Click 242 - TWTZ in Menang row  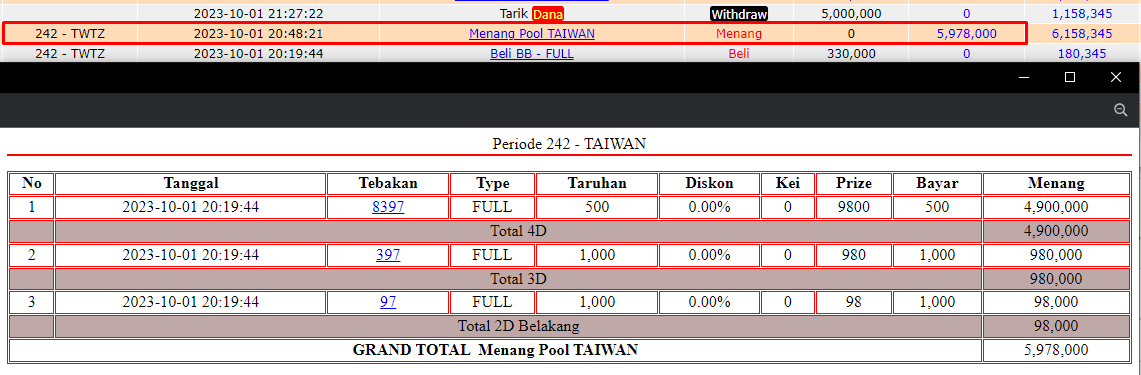tap(70, 33)
